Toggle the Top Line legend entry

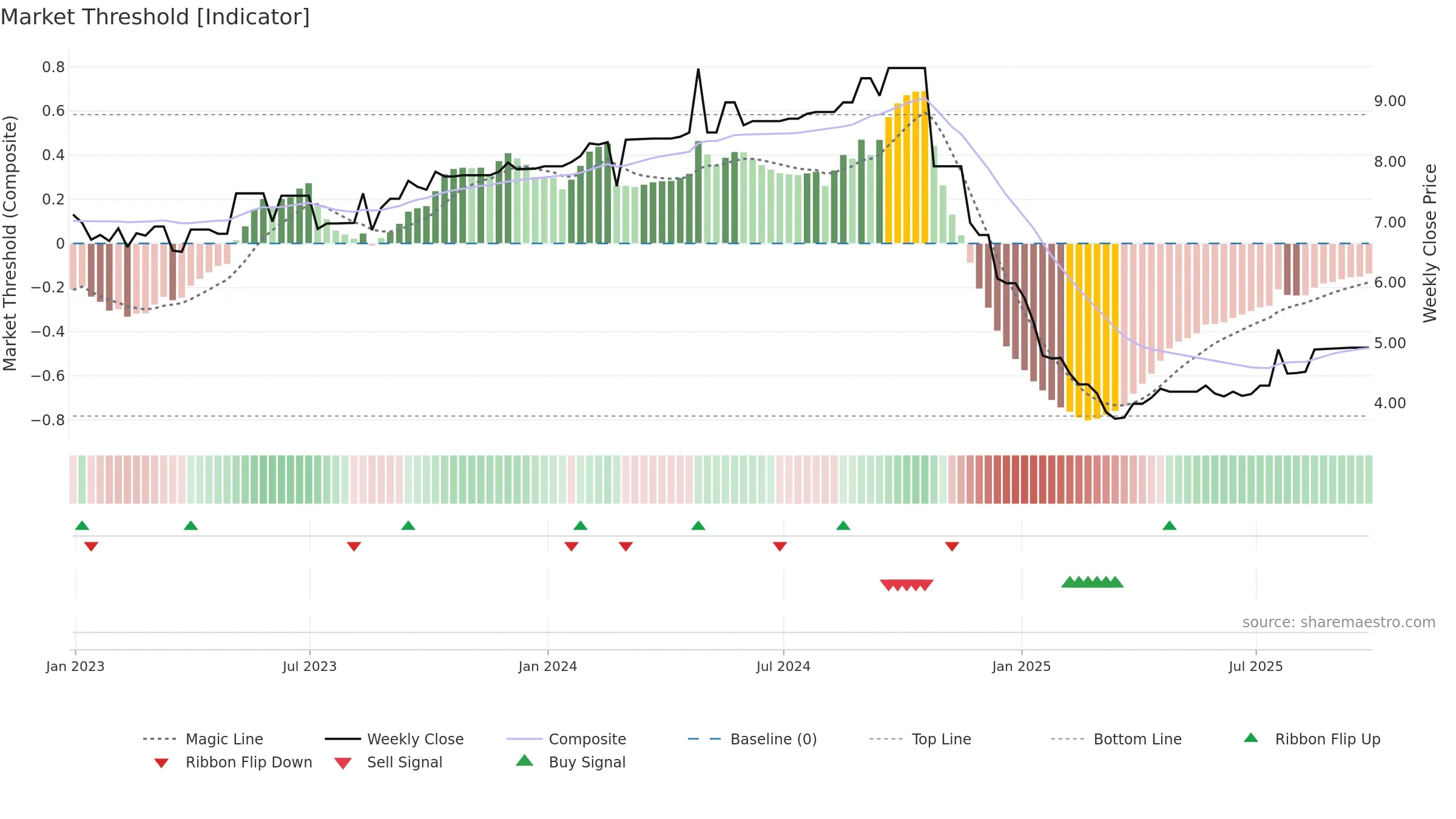pyautogui.click(x=920, y=739)
